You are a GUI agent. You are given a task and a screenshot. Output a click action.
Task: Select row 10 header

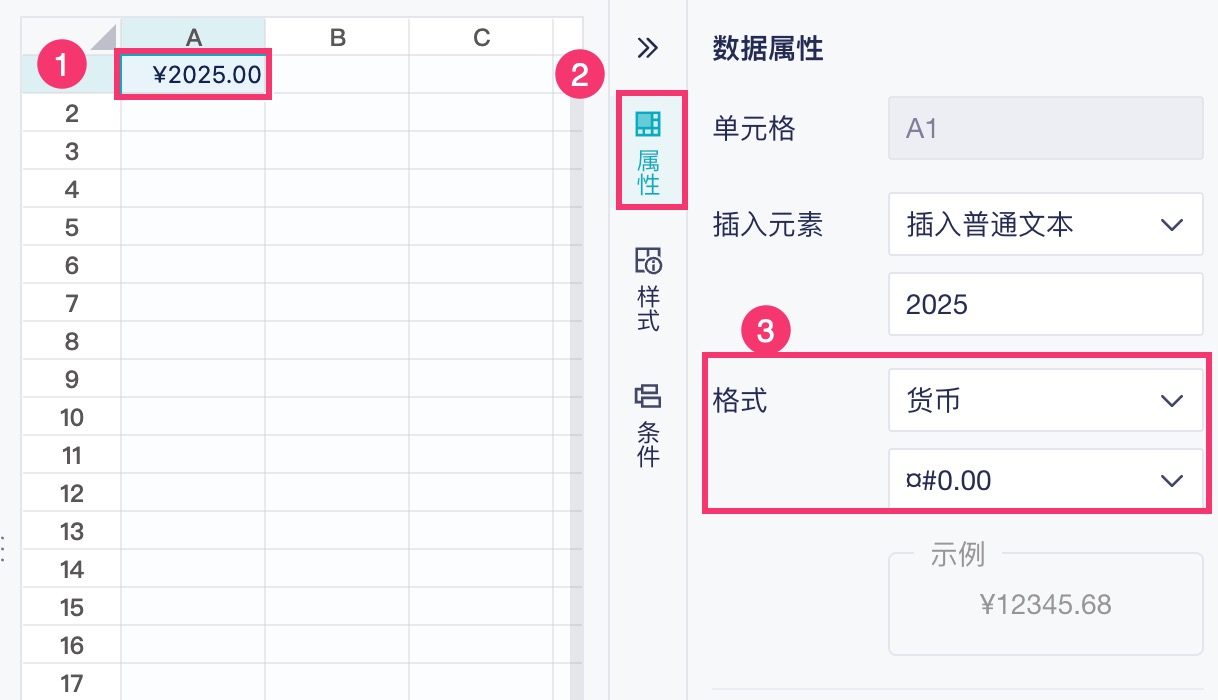[x=71, y=417]
